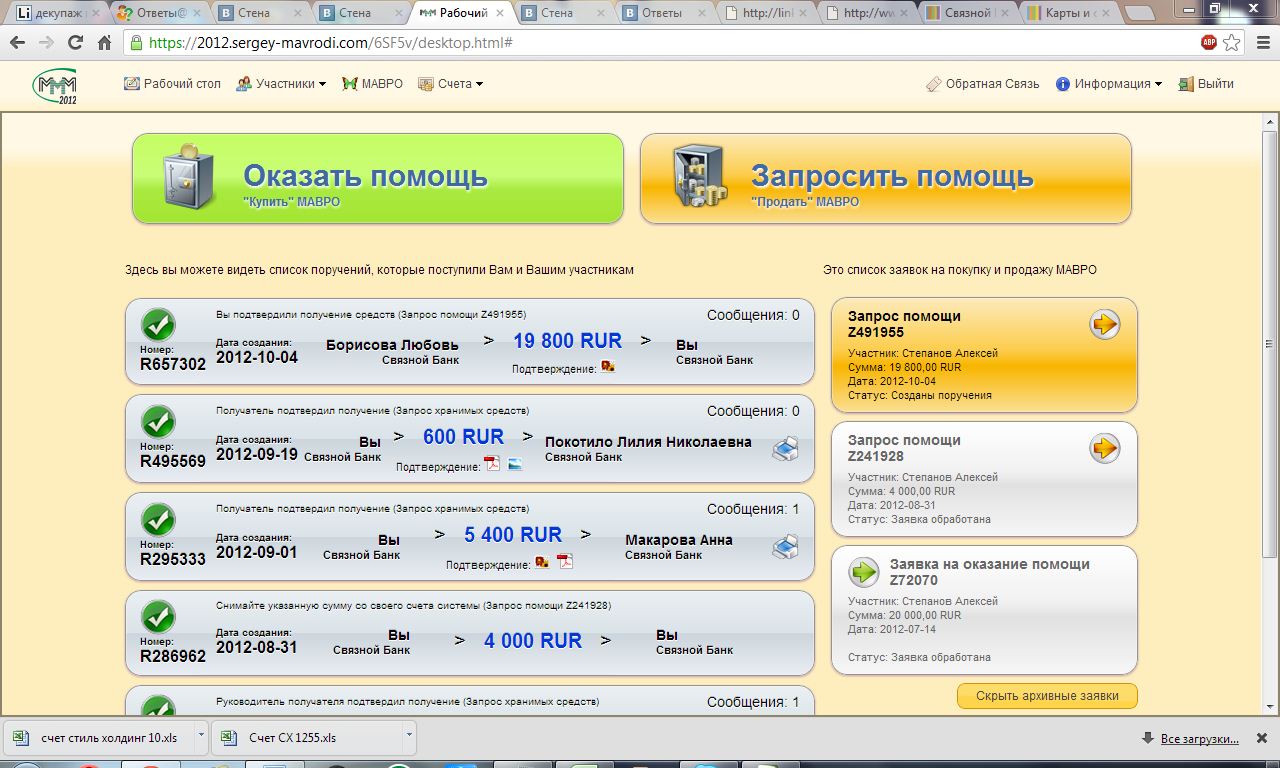Click orange arrow on request Z491955
The image size is (1280, 768).
(x=1104, y=324)
